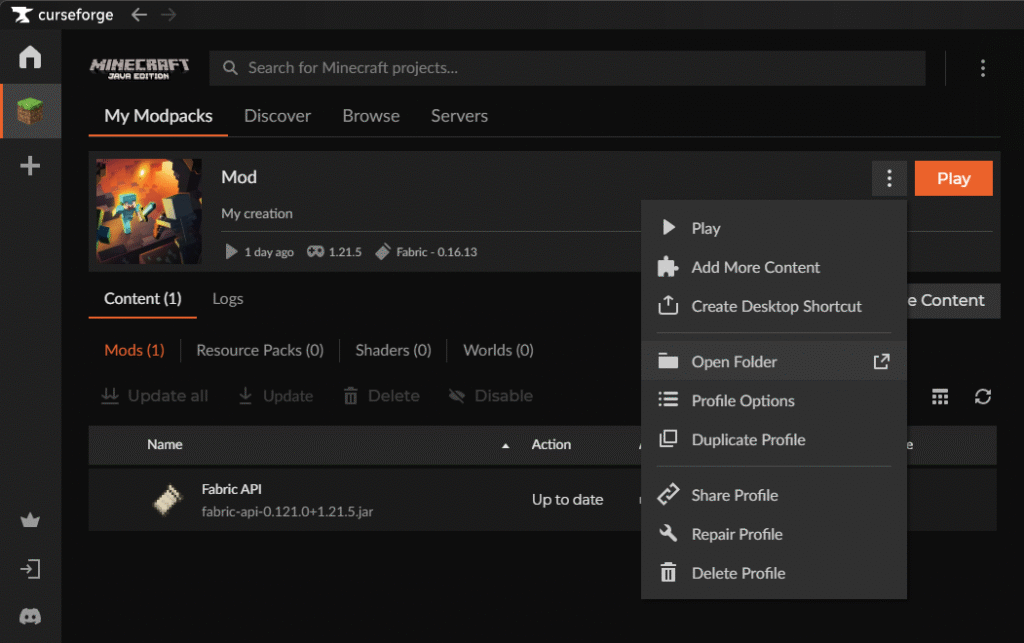Click the partially hidden Content button
Viewport: 1024px width, 643px height.
(x=953, y=301)
